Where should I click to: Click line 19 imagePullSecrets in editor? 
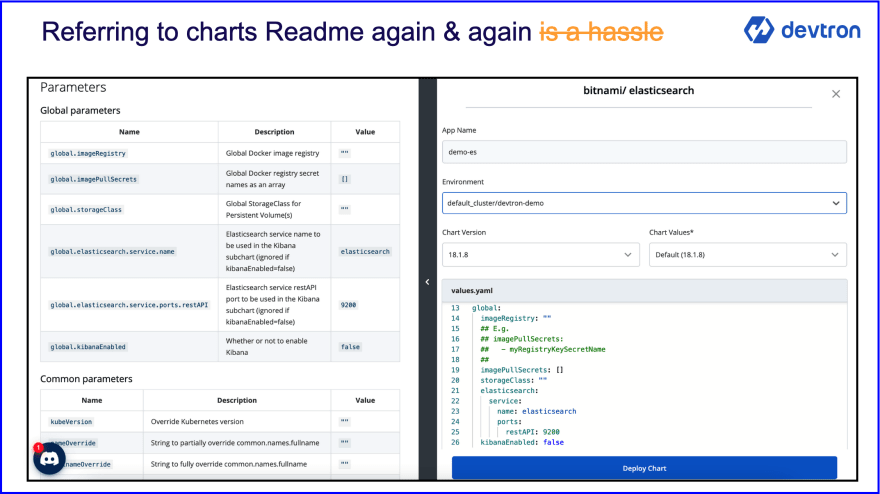pyautogui.click(x=521, y=370)
